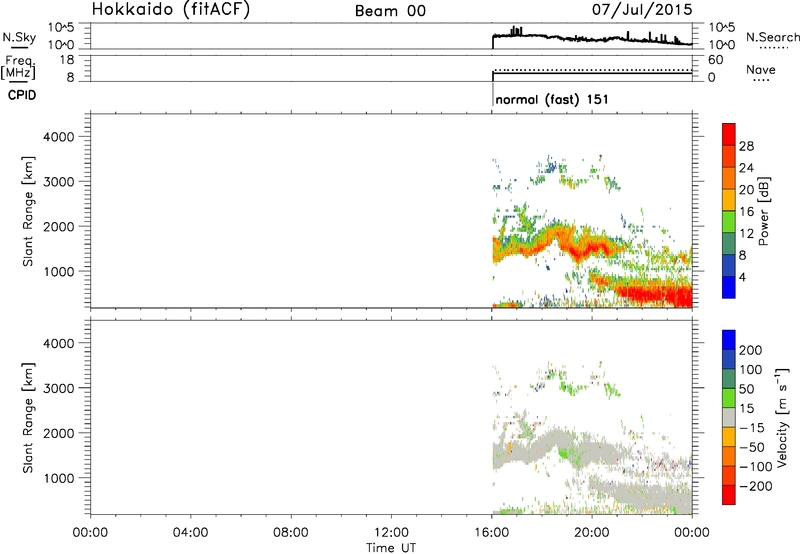Click 'Slant Range [km]' label of velocity panel
Viewport: 800px width, 554px height.
28,418
